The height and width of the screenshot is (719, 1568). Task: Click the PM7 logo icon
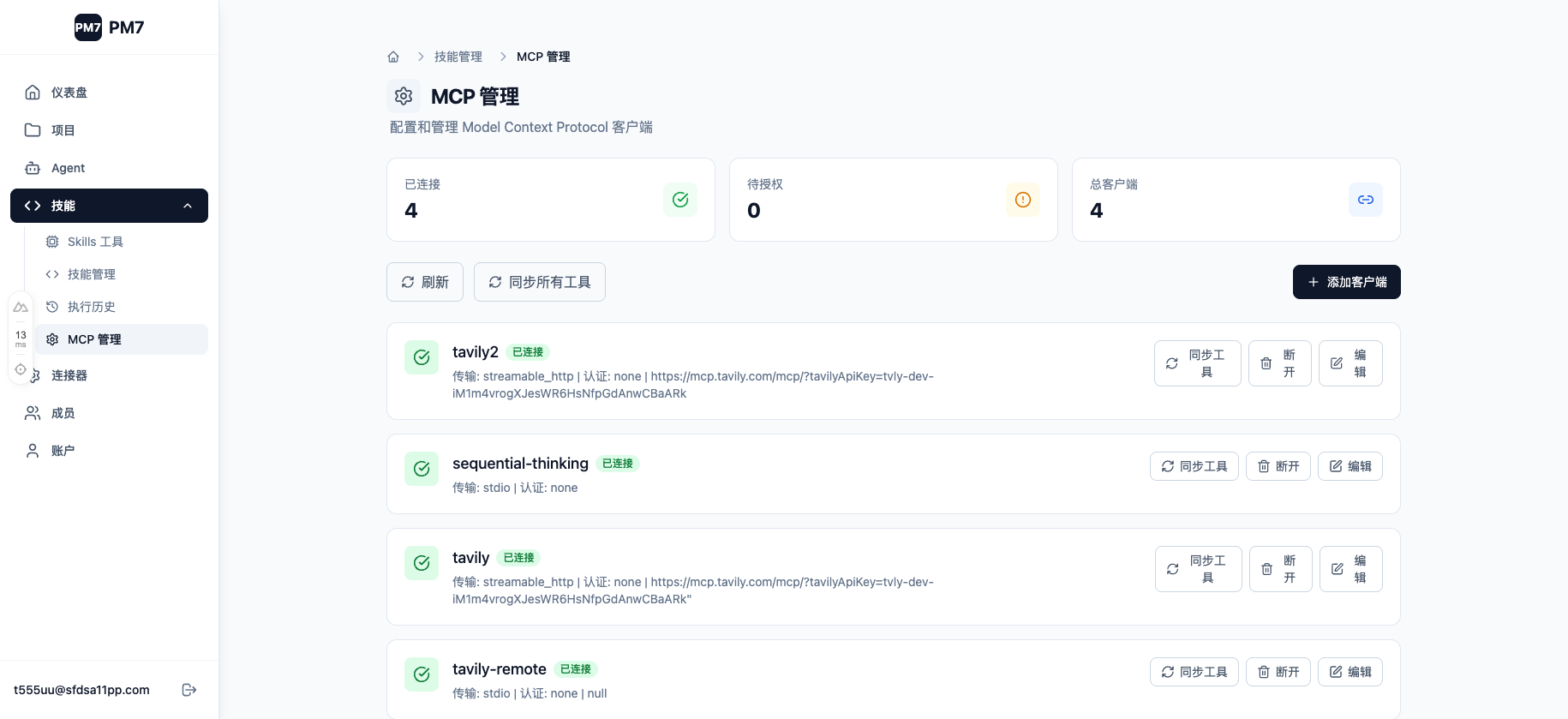(88, 27)
